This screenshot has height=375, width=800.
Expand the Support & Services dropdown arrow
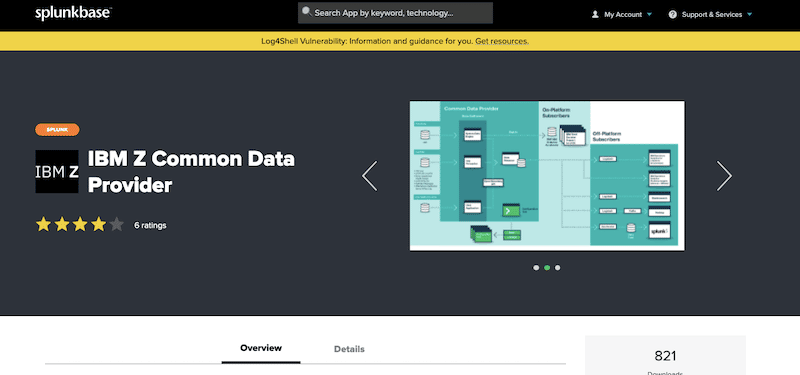tap(749, 14)
